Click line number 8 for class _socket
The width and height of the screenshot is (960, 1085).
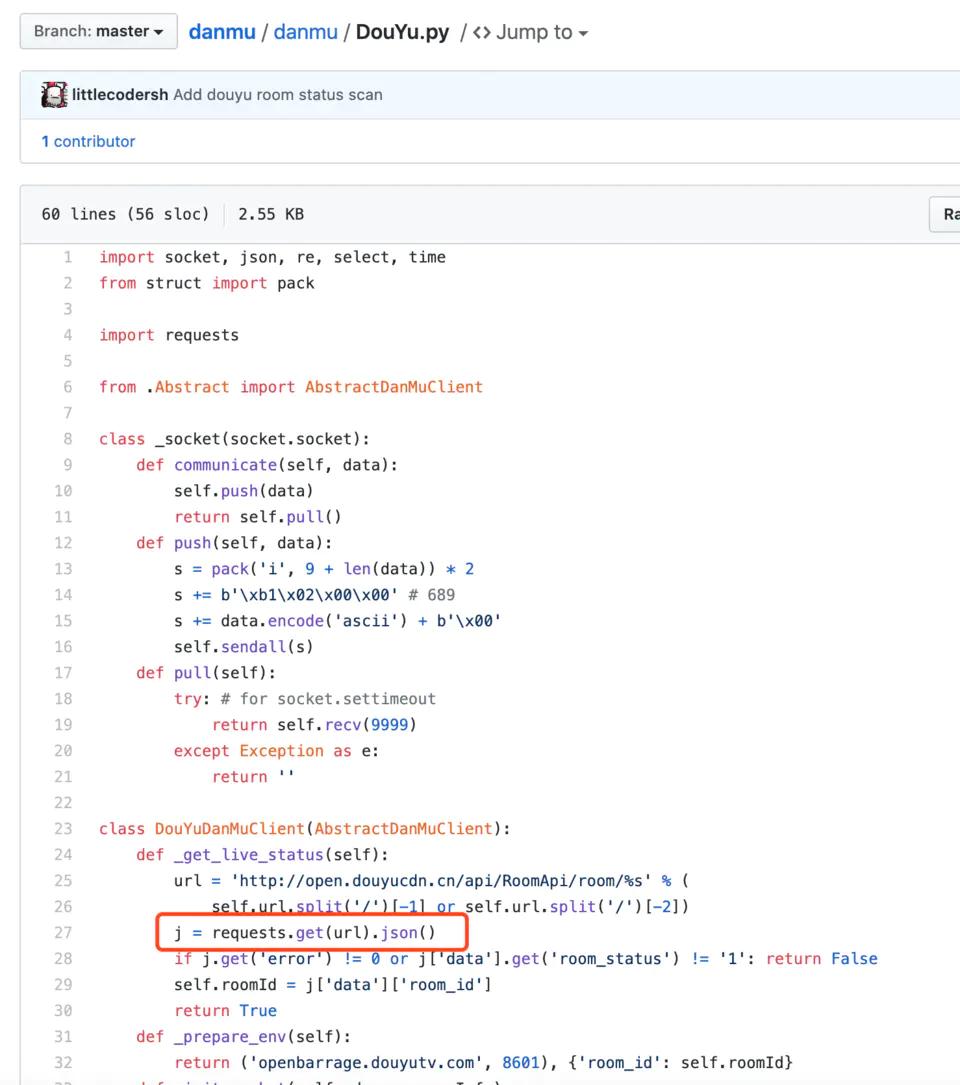[68, 439]
